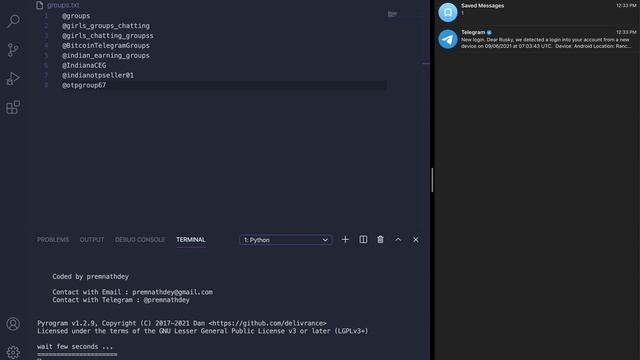Click the line '@indian_earning_groups'

pyautogui.click(x=106, y=56)
